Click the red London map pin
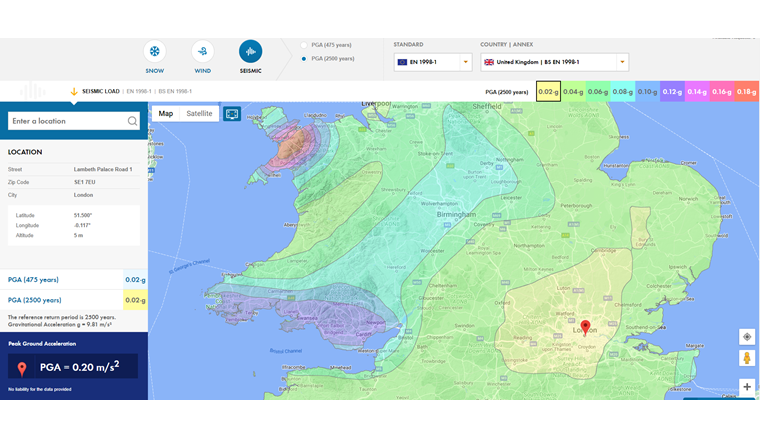 [x=586, y=328]
